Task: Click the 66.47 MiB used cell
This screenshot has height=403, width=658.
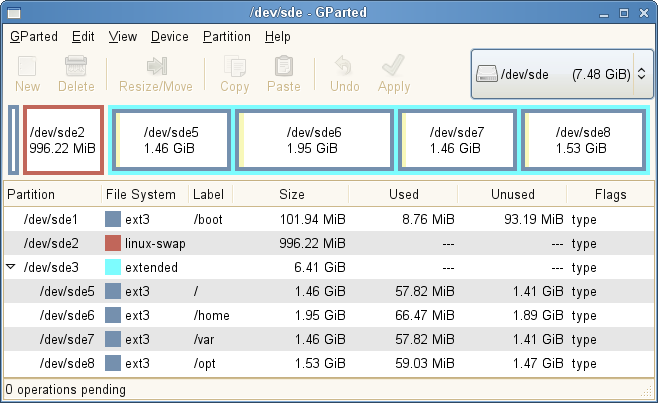Action: point(425,315)
